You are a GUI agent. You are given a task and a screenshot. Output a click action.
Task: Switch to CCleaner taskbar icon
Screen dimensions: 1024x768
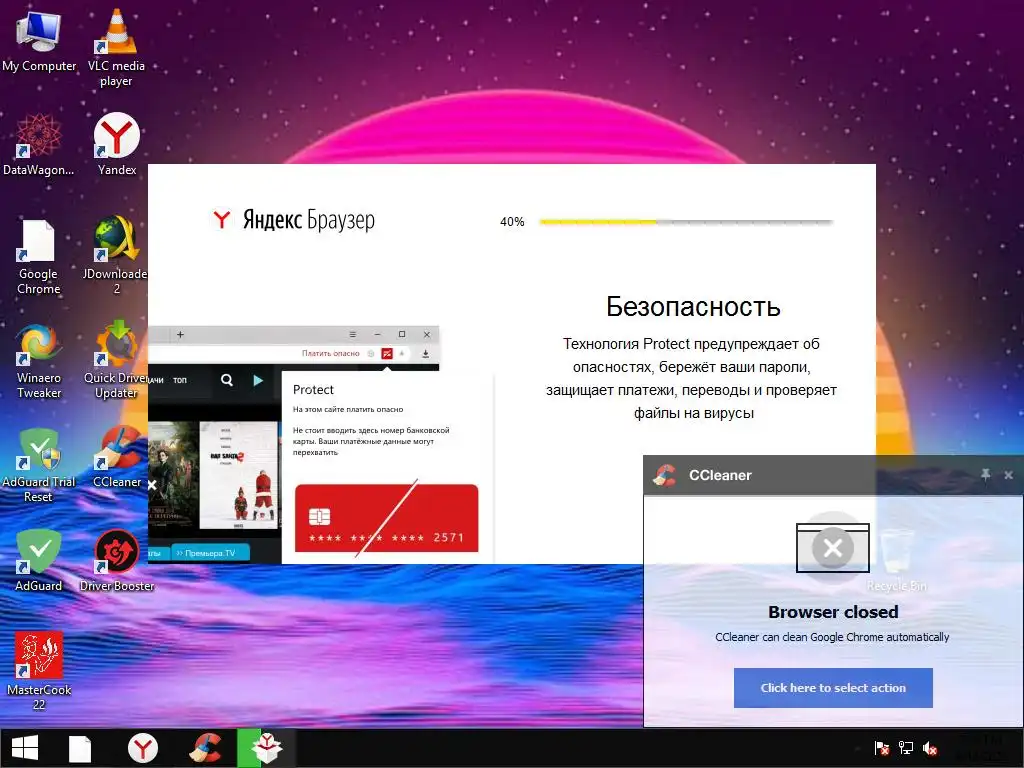(x=205, y=748)
